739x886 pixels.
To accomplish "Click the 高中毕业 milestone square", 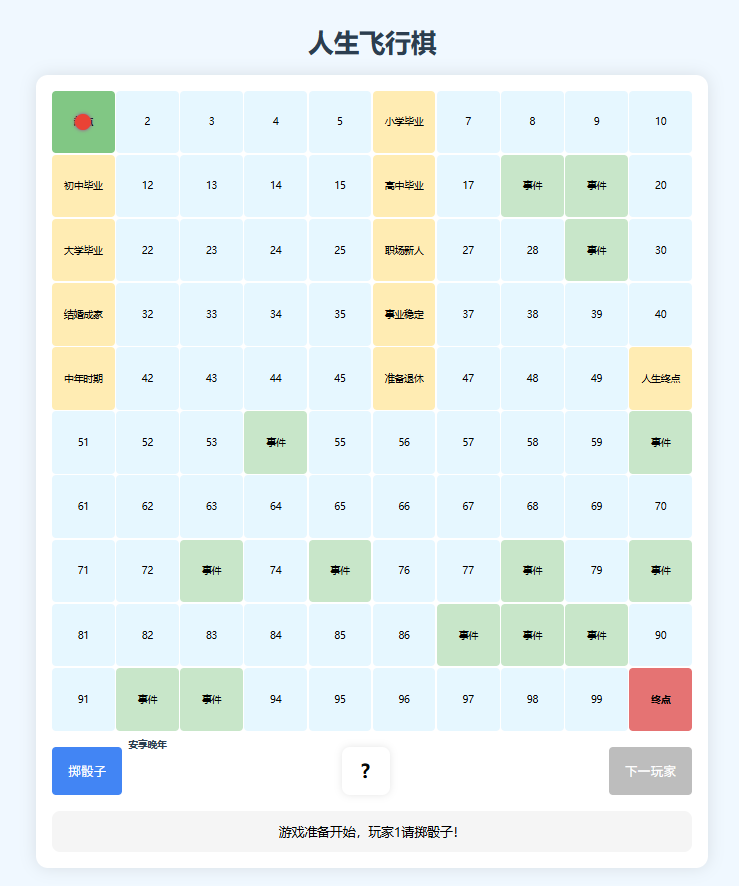I will coord(404,186).
